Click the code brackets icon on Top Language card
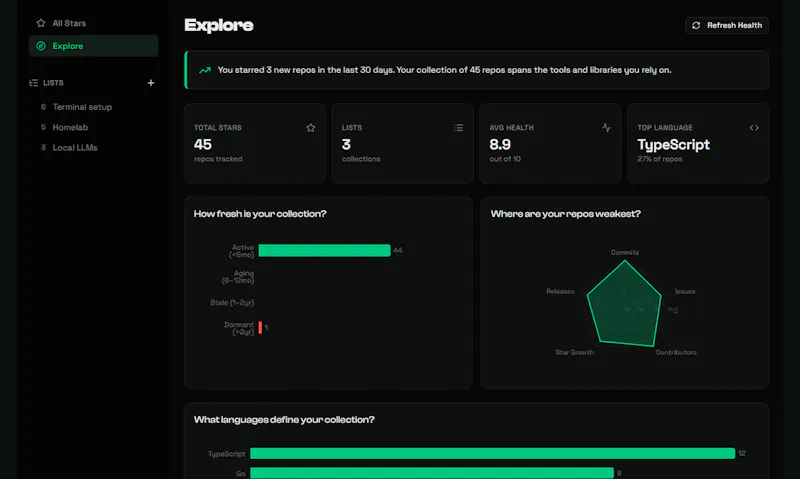 [x=754, y=128]
